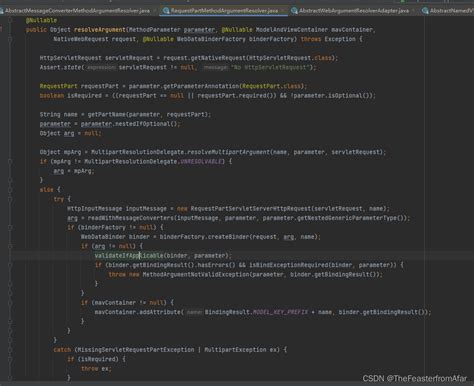The image size is (474, 386).
Task: Select the RequestPartMethodArgumentResolver.java tab
Action: 224,11
